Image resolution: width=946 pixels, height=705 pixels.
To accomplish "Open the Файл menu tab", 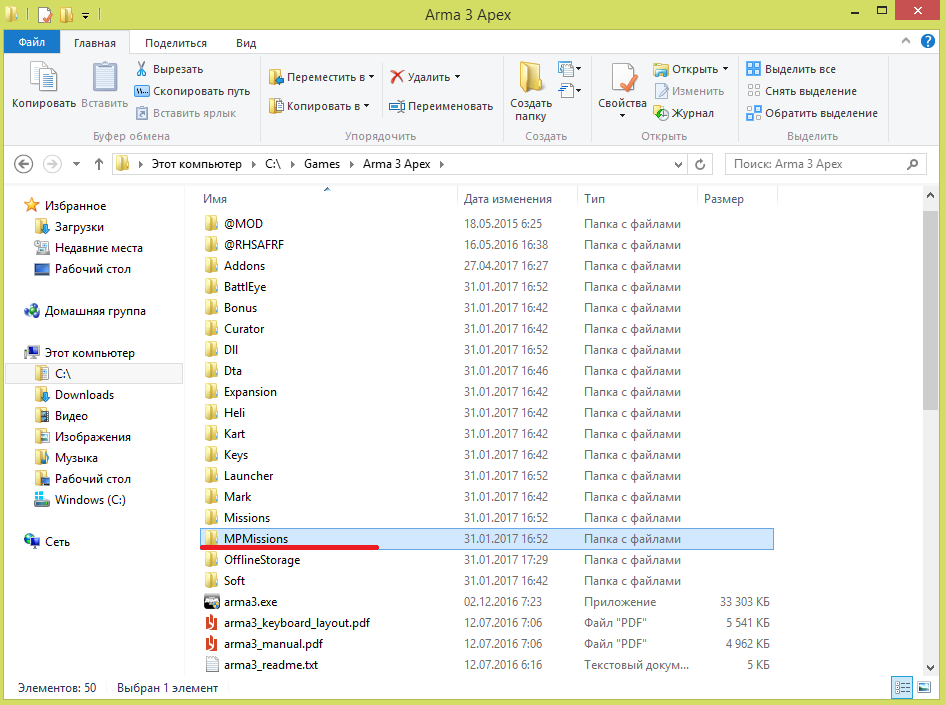I will 31,42.
